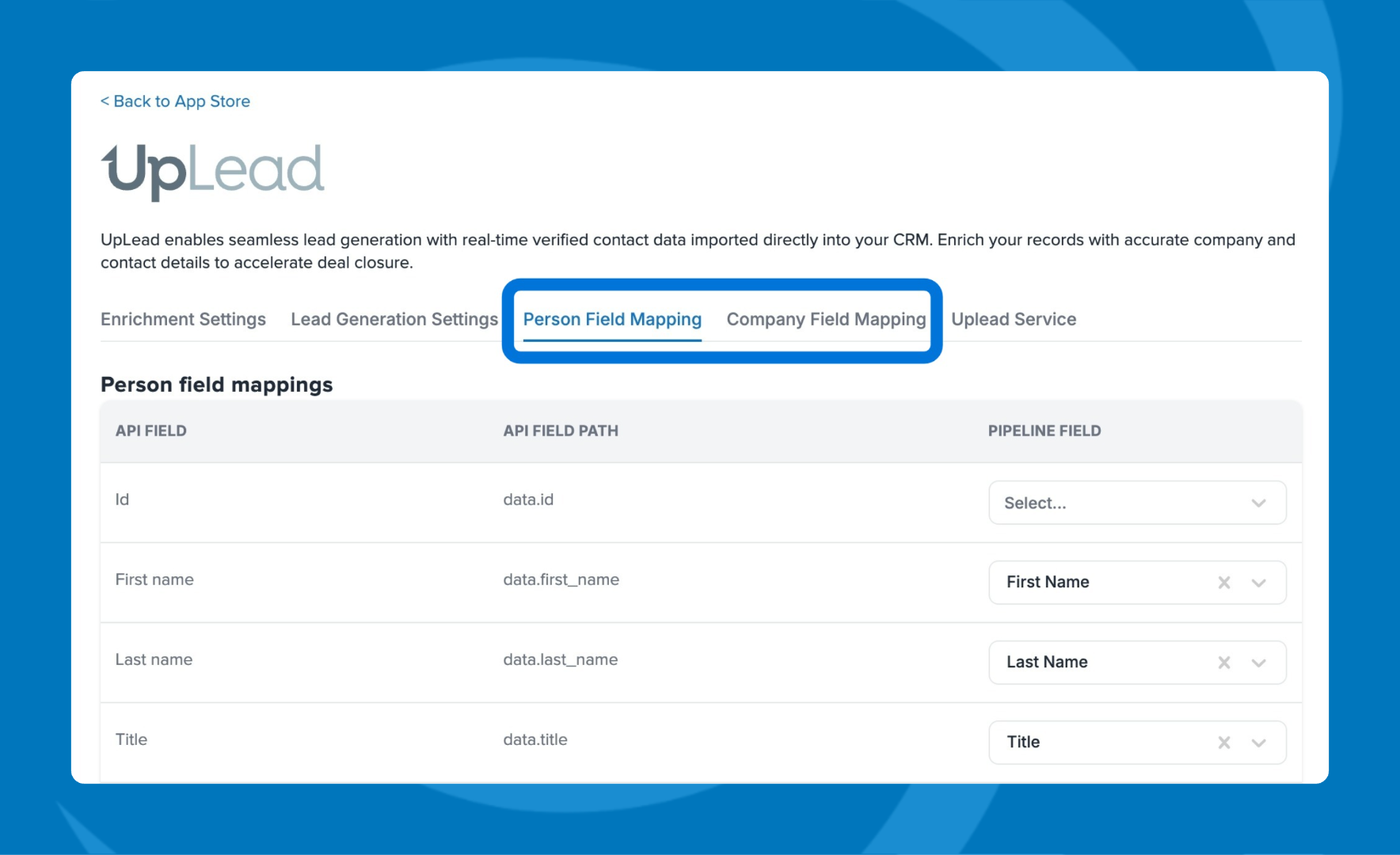Open the Select... dropdown for Id

click(x=1136, y=503)
